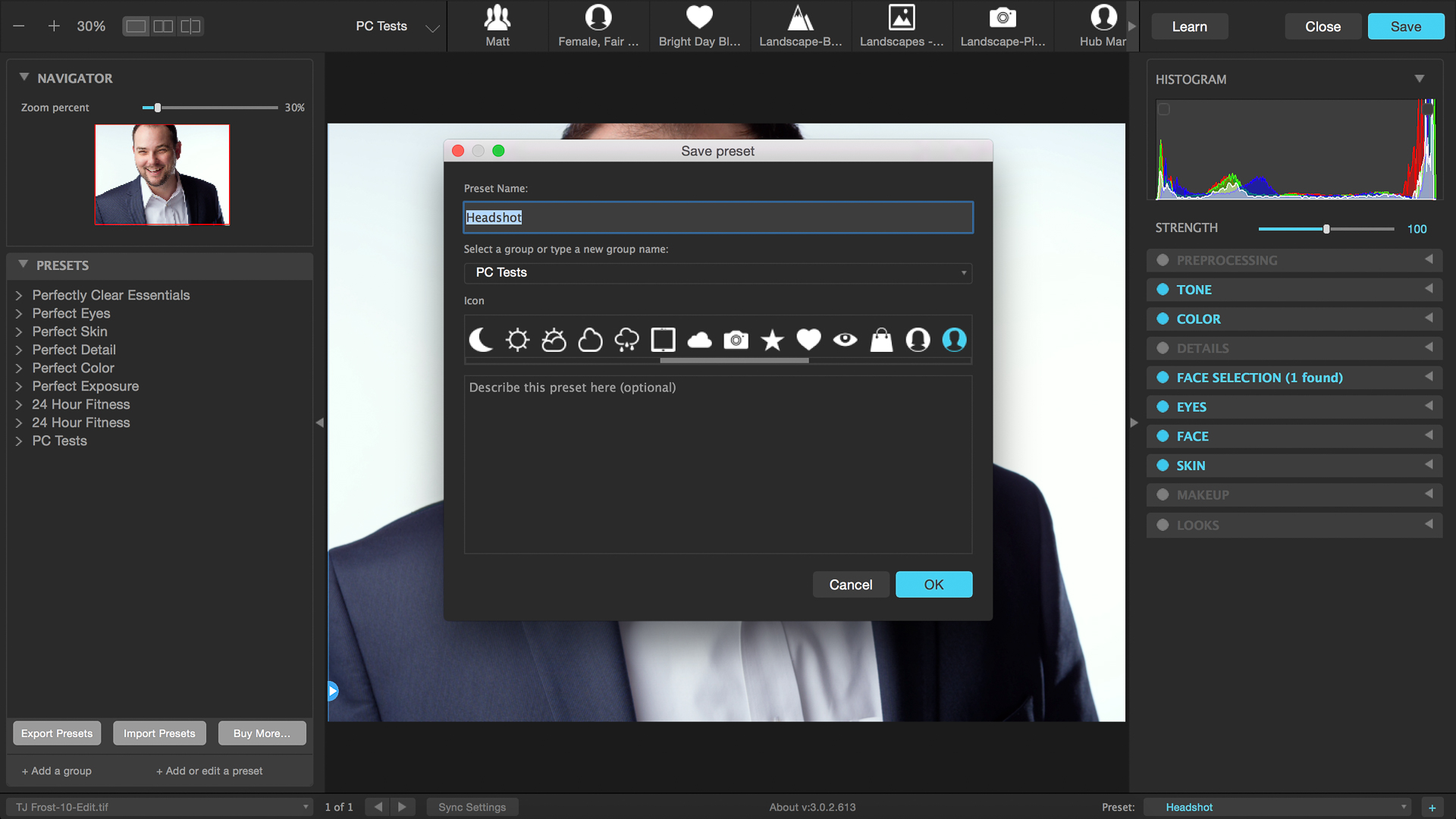
Task: Click Export Presets
Action: click(x=57, y=733)
